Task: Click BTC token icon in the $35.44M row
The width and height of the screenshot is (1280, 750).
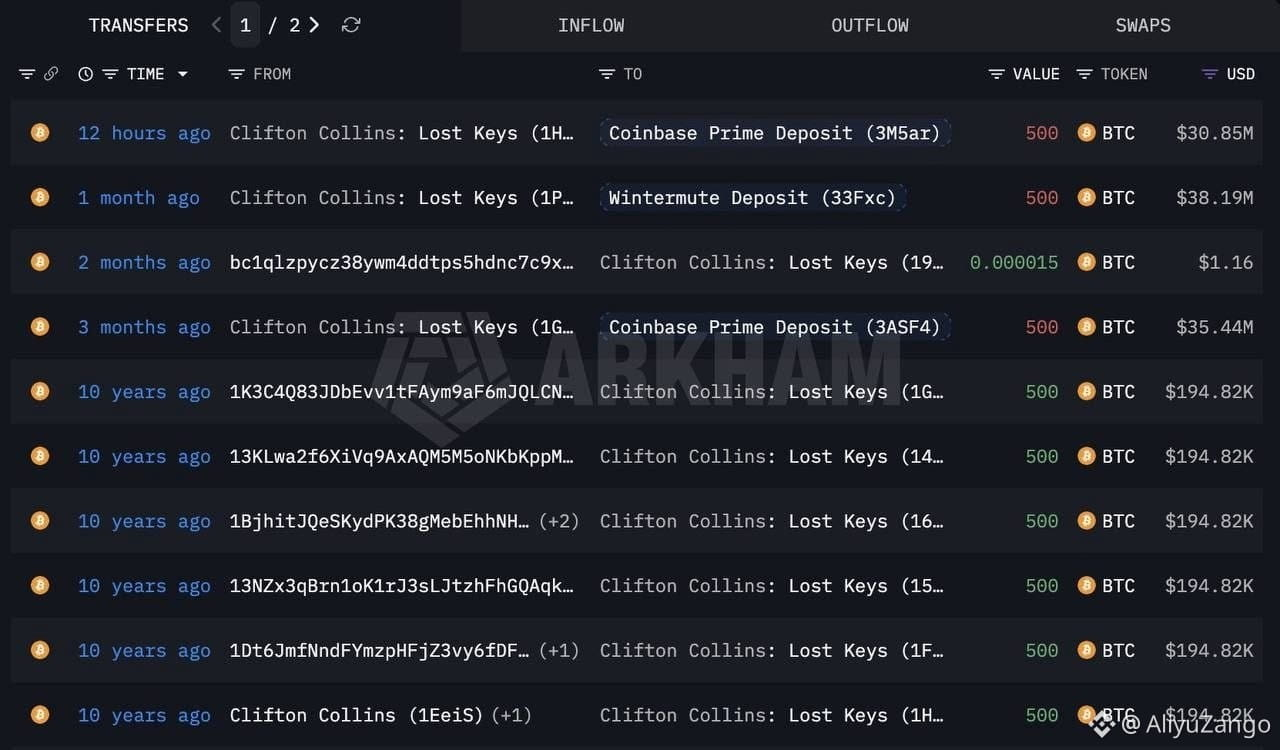Action: [x=1086, y=326]
